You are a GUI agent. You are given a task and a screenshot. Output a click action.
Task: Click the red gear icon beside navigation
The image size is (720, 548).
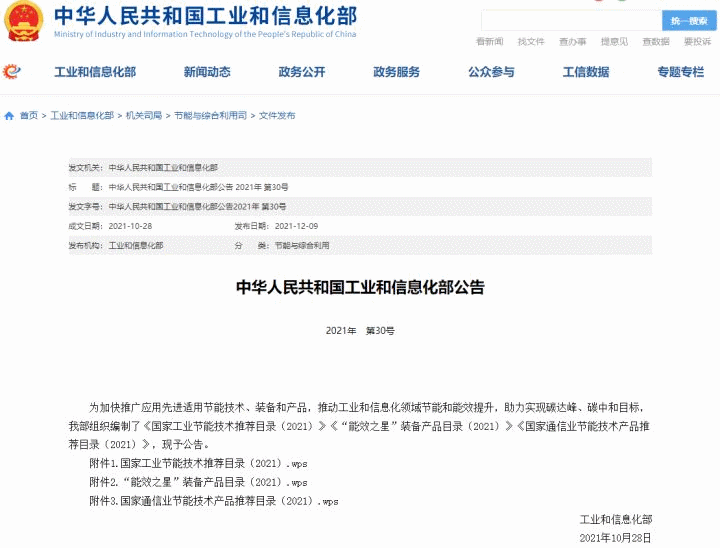(11, 72)
